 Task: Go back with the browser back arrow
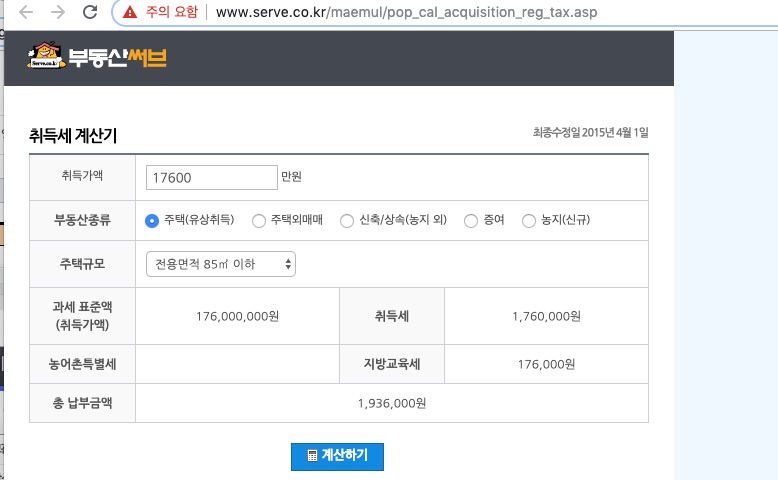[x=26, y=12]
